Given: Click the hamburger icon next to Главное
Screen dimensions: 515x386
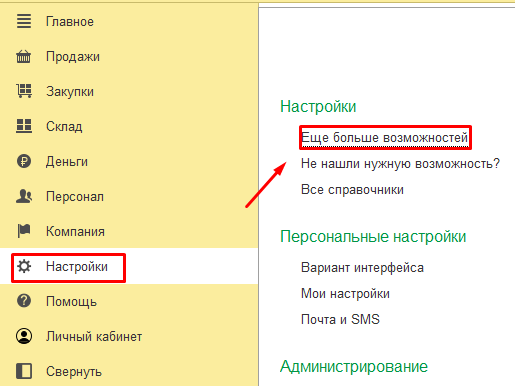Looking at the screenshot, I should 24,21.
